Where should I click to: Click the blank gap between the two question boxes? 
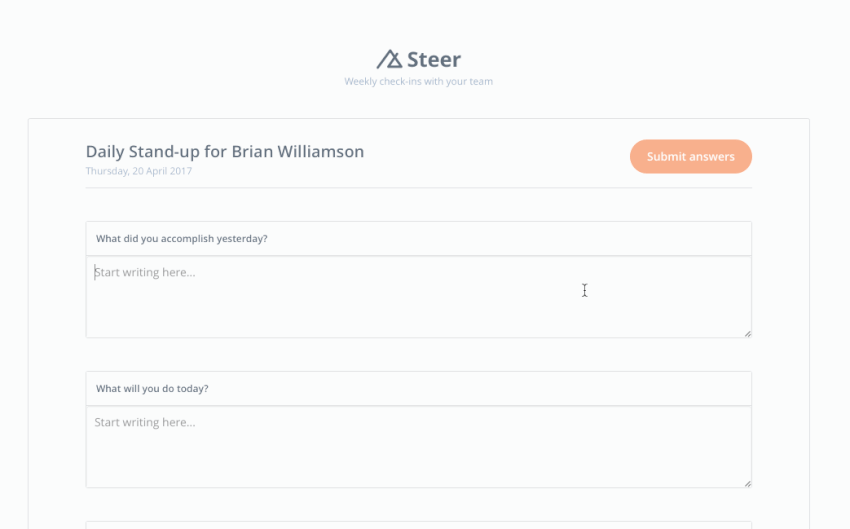point(418,355)
